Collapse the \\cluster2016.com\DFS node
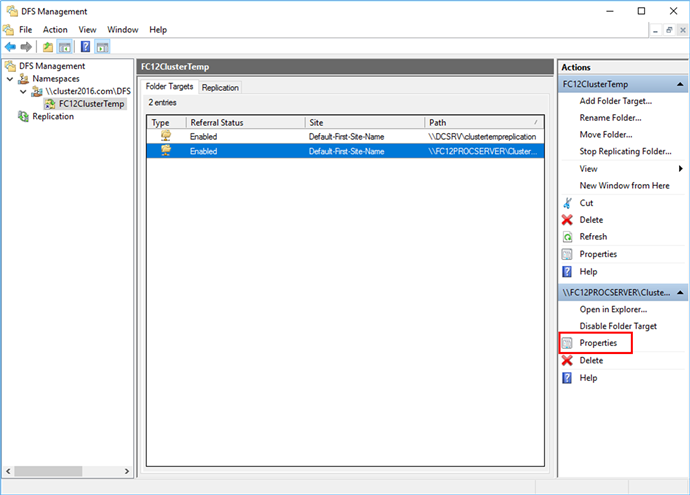690x495 pixels. 23,92
